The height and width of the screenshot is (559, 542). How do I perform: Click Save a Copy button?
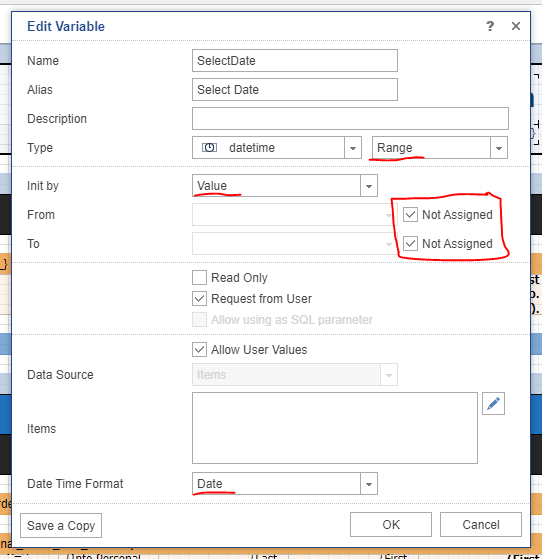pyautogui.click(x=61, y=525)
